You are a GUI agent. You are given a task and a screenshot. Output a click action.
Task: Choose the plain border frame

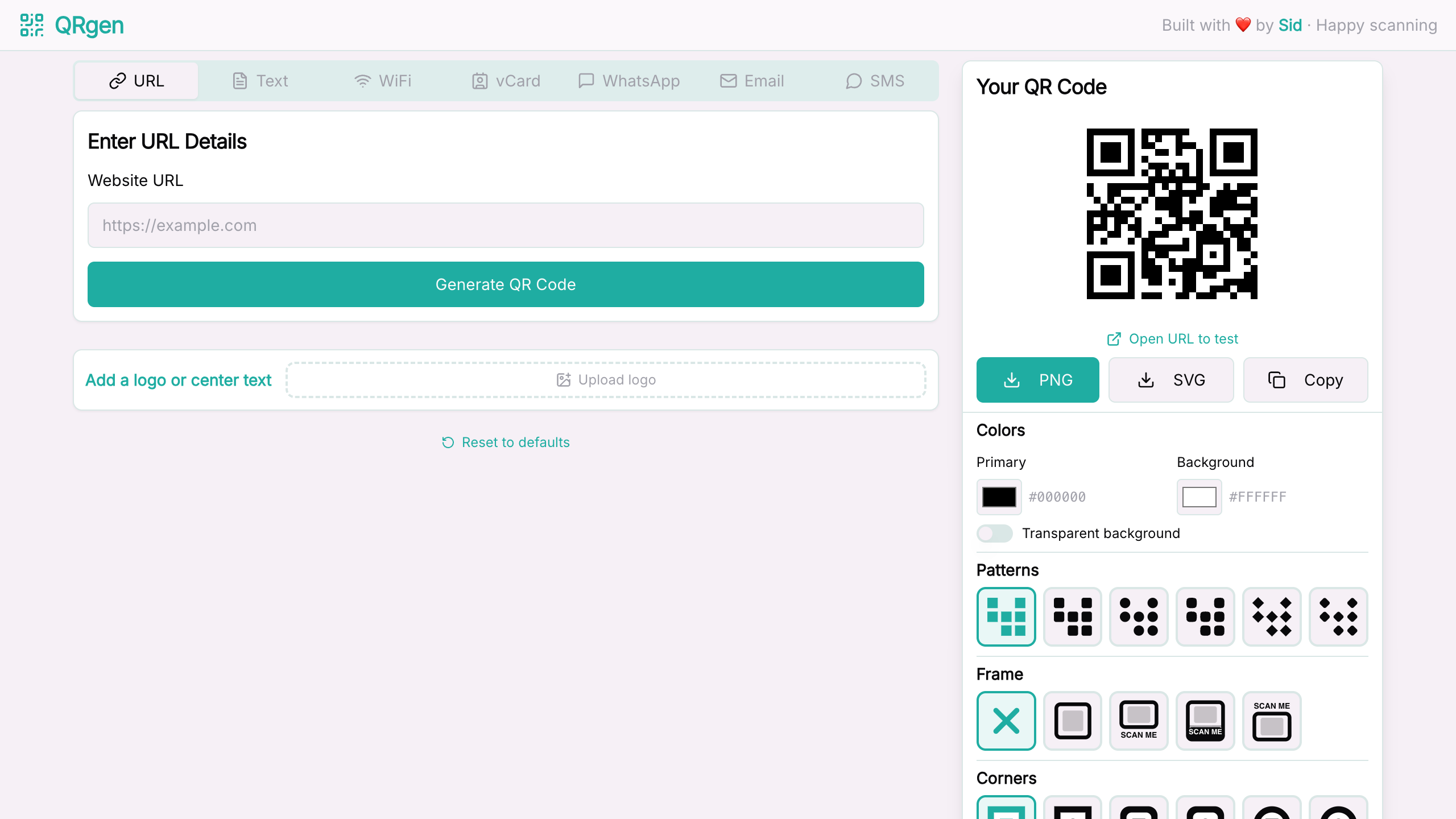[x=1073, y=721]
